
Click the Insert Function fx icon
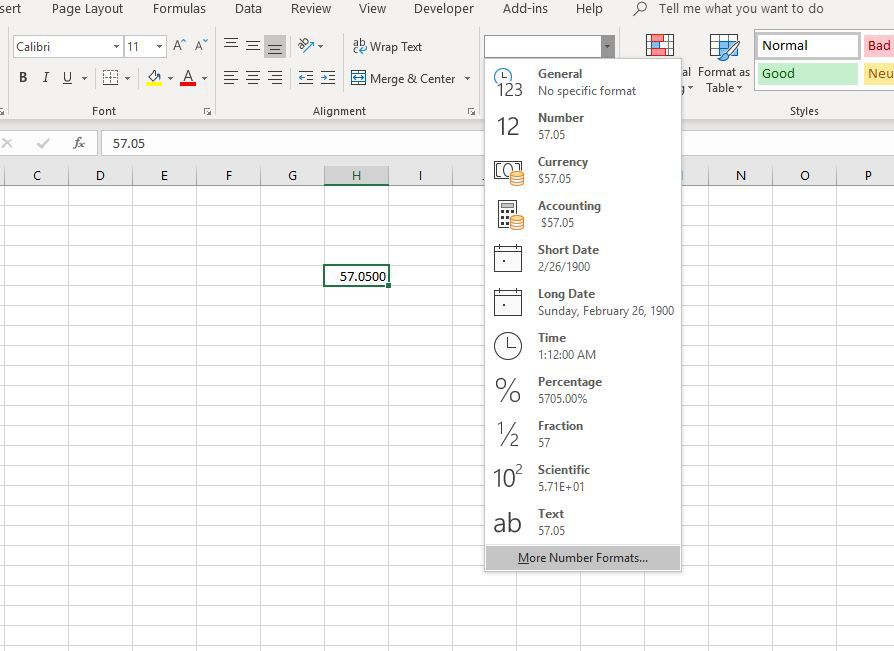(79, 141)
